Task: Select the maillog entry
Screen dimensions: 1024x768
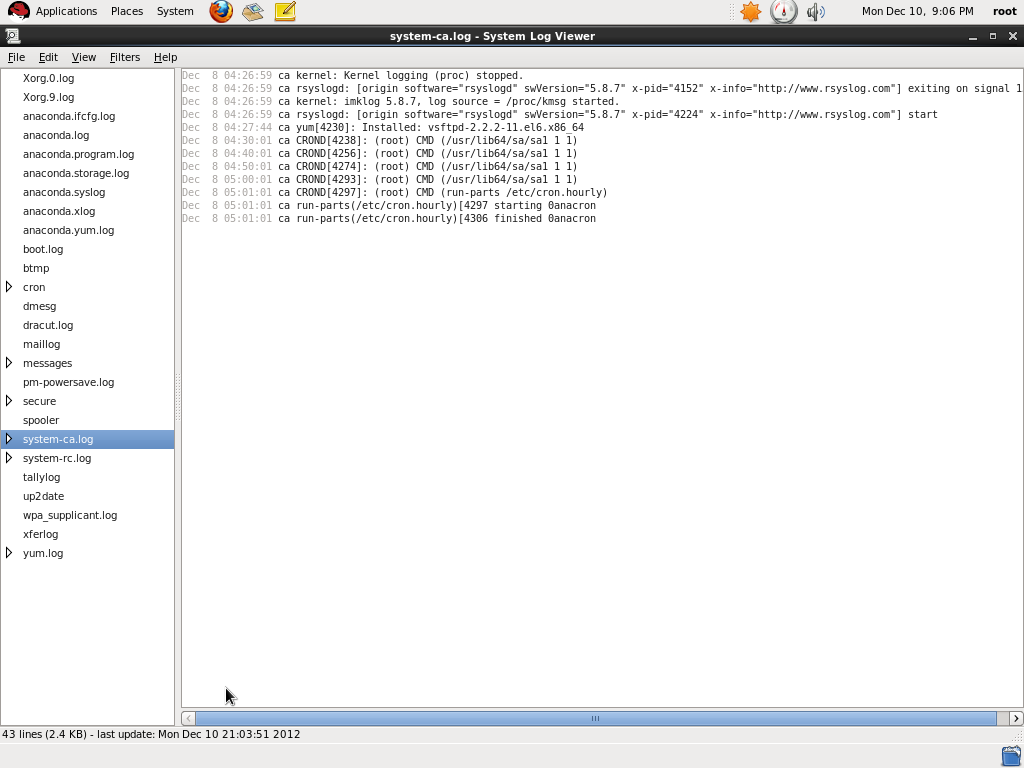Action: (41, 344)
